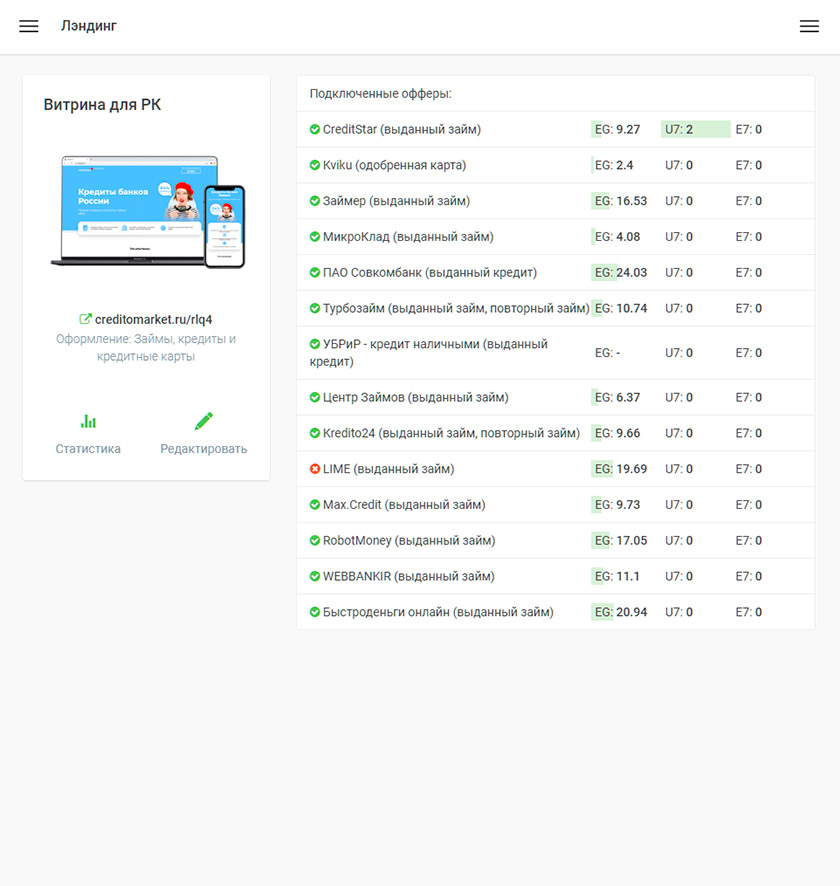The height and width of the screenshot is (886, 840).
Task: Select the Max.Credit offer name
Action: 404,505
